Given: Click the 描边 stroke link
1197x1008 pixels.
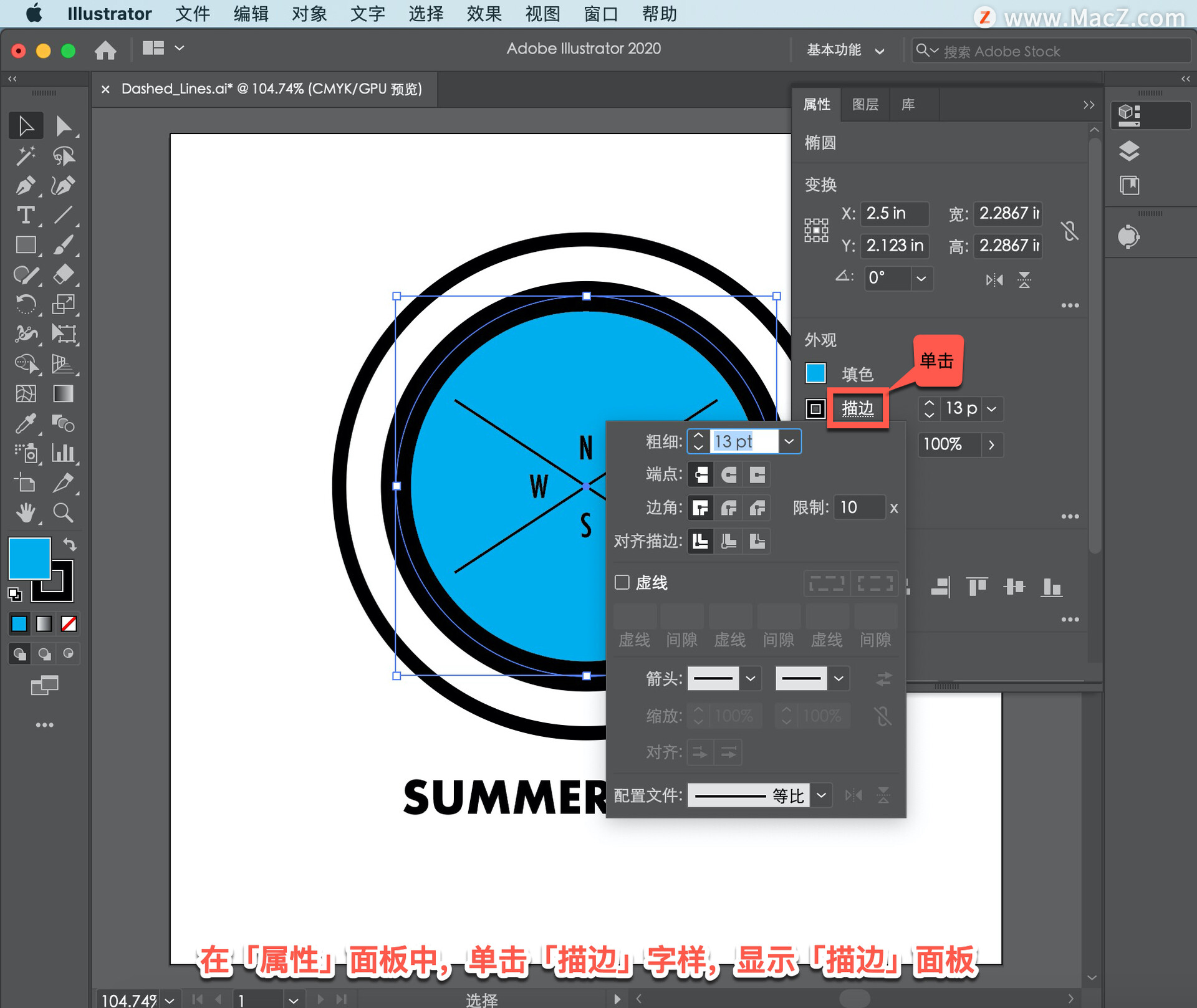Looking at the screenshot, I should tap(858, 408).
